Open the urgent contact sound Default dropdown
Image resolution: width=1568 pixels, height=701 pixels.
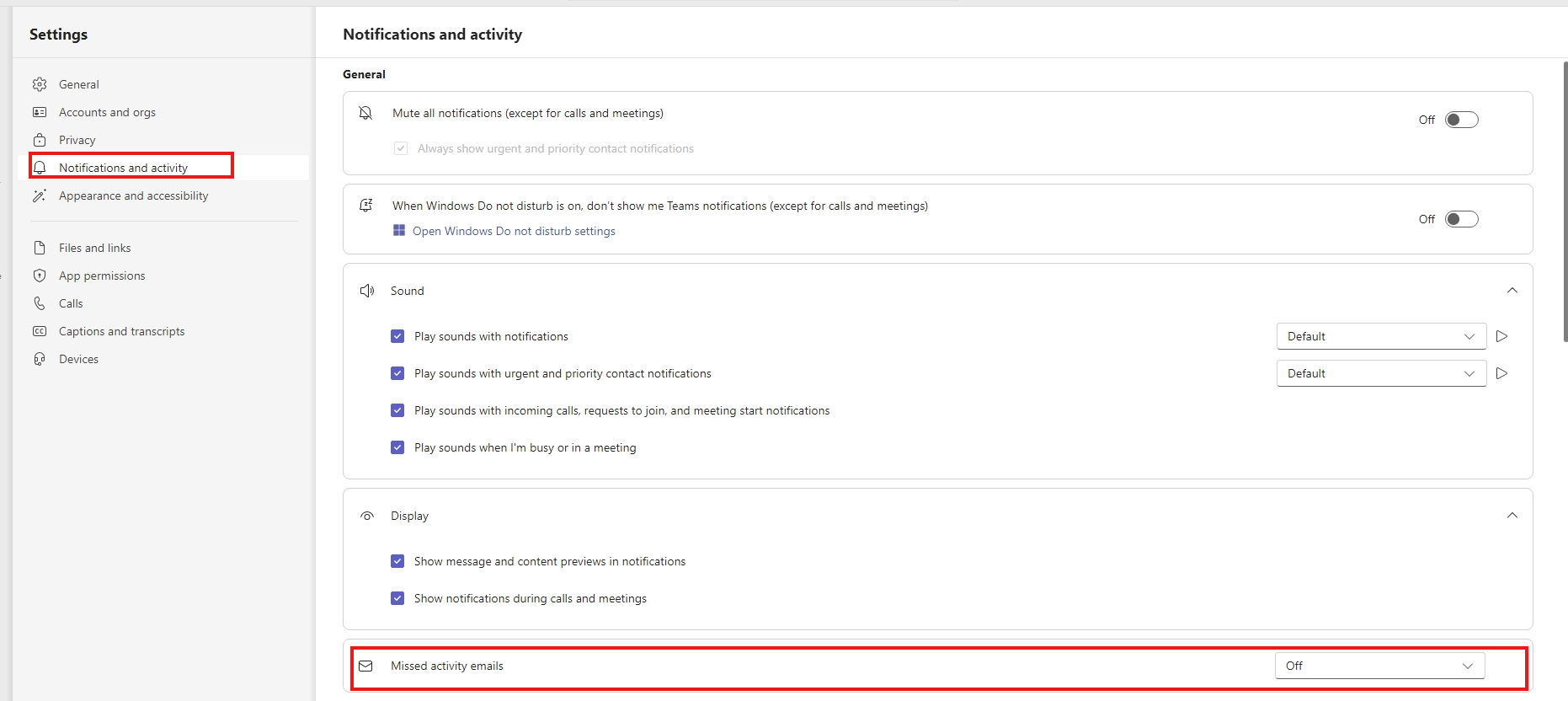click(1381, 373)
